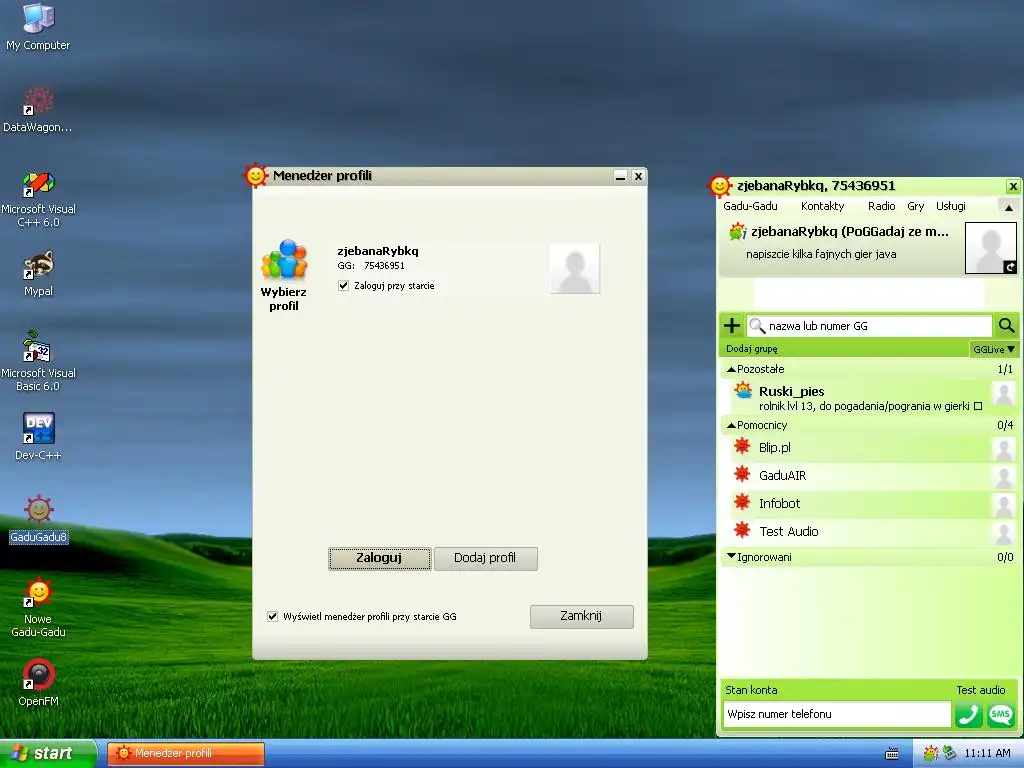Open My Computer desktop icon
The image size is (1024, 768).
click(38, 26)
